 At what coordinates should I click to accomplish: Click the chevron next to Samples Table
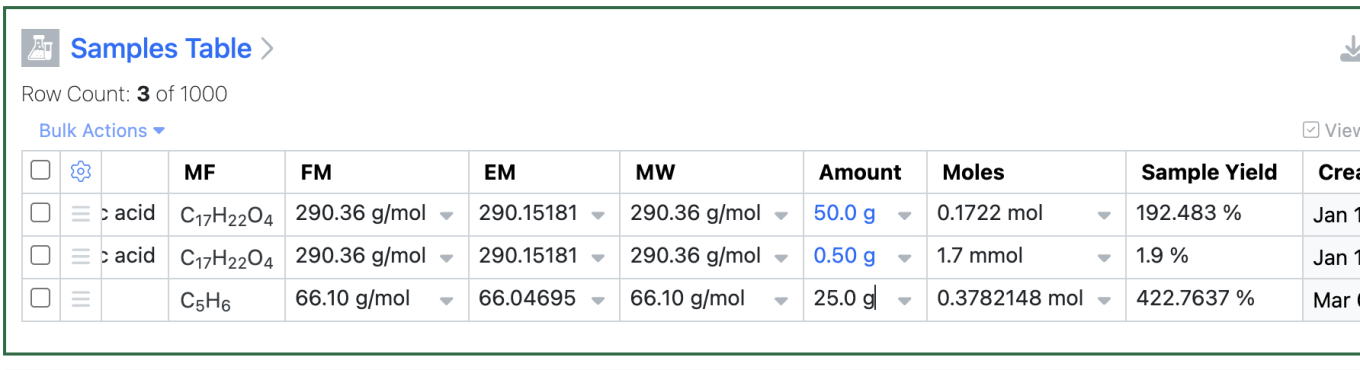pos(267,49)
